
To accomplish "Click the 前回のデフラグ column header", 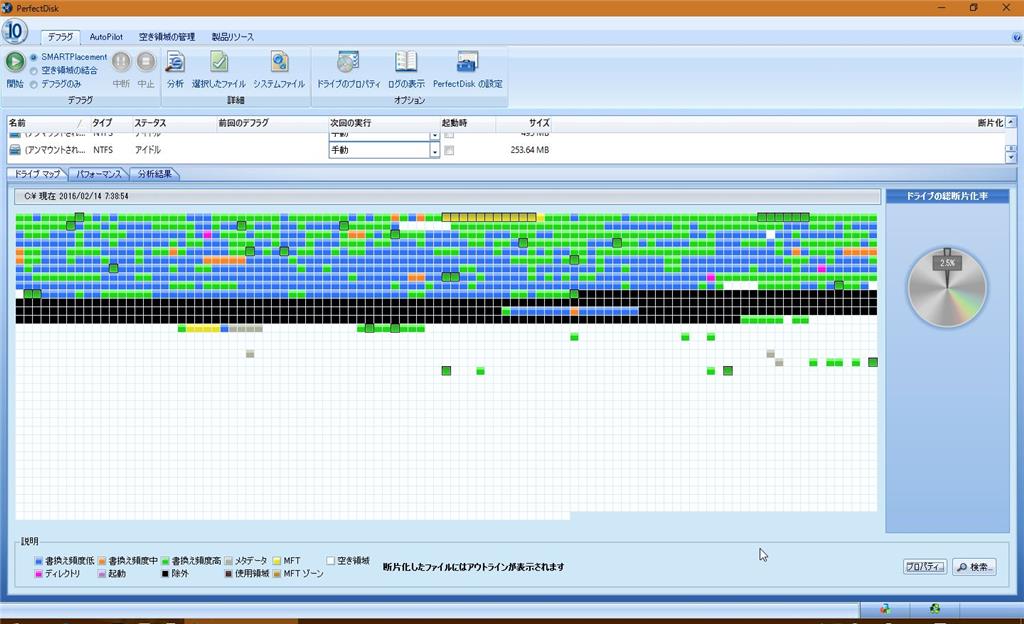I will pyautogui.click(x=272, y=123).
